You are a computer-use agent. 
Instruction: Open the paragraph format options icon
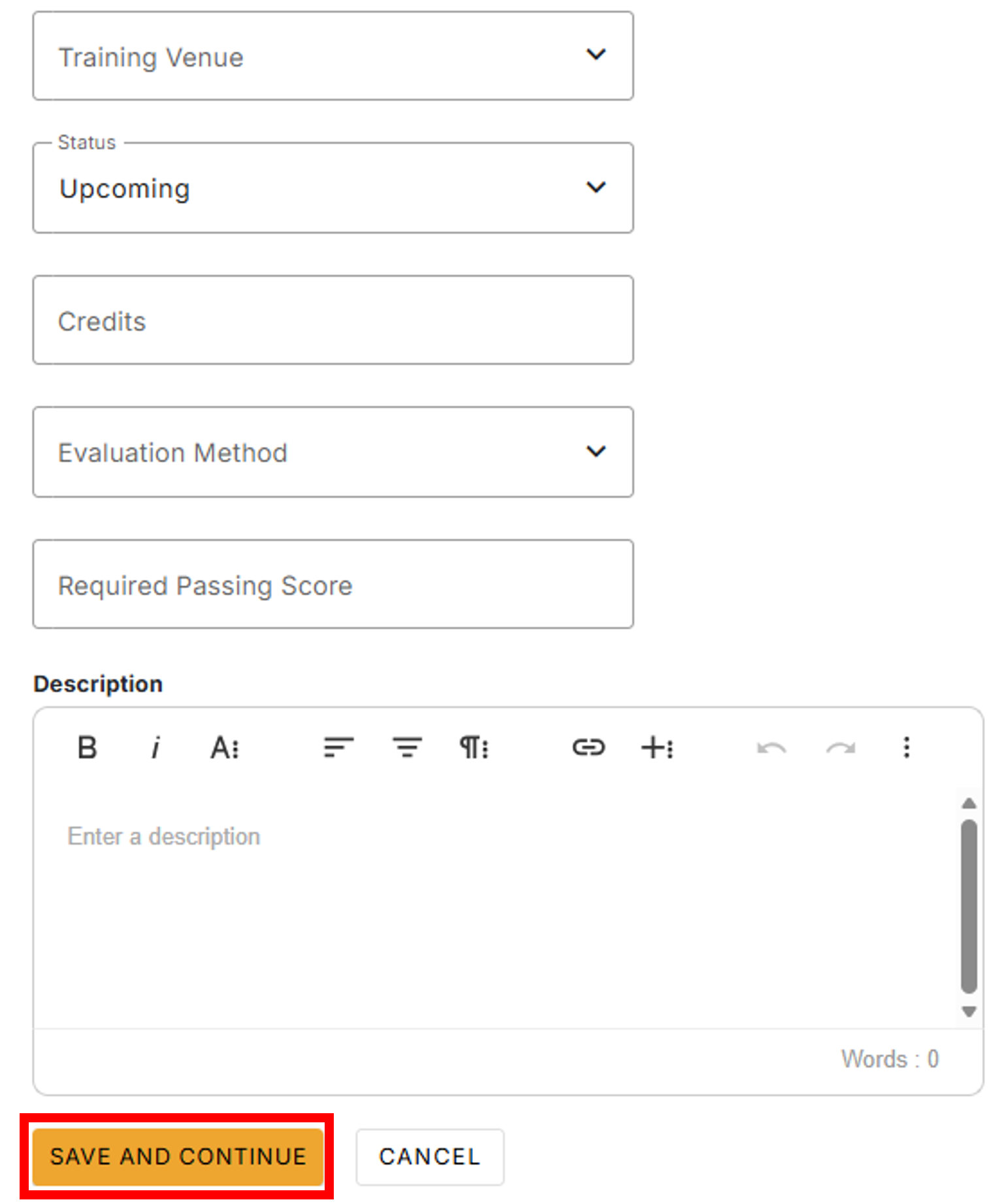pos(475,747)
